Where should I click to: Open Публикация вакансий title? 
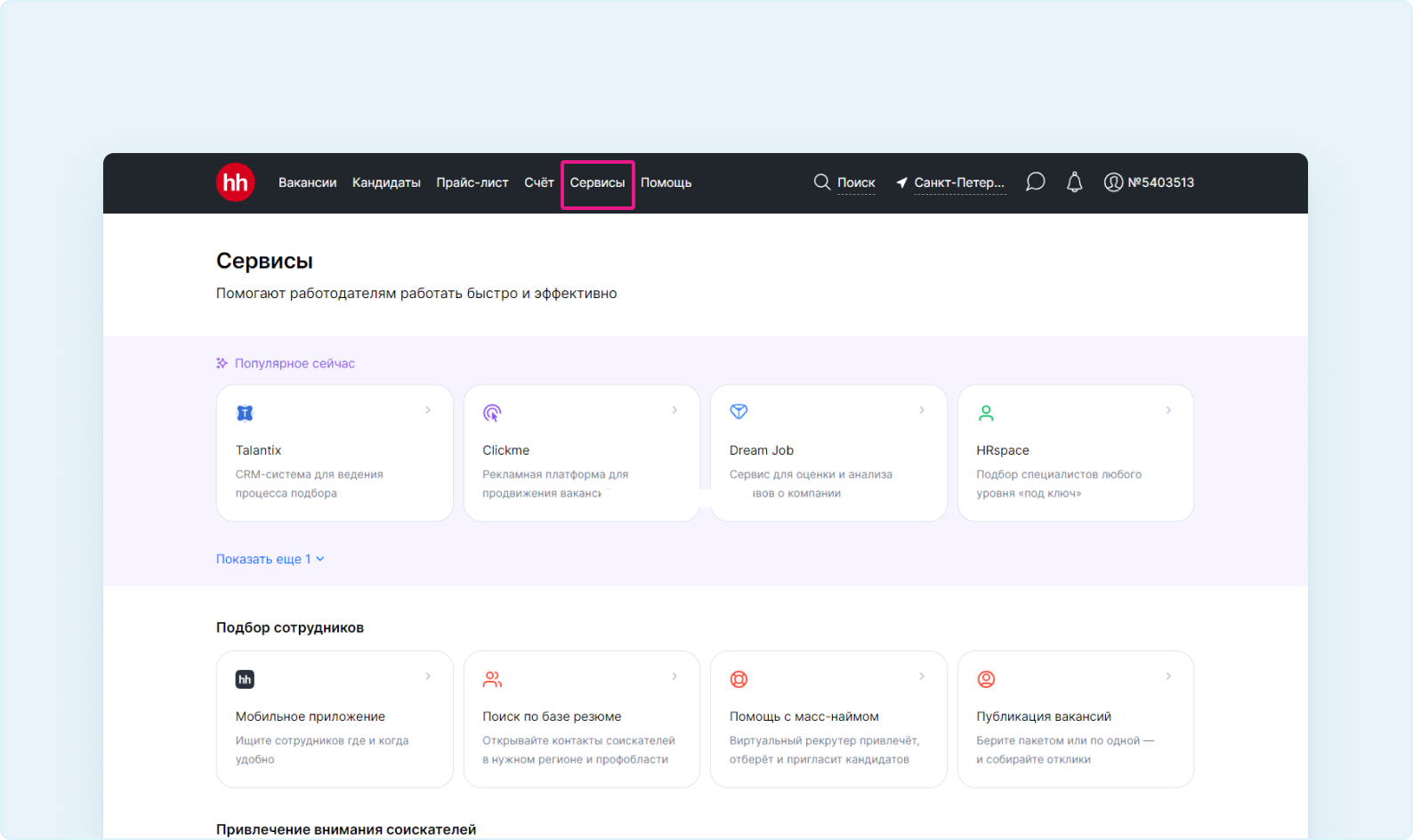click(x=1044, y=716)
